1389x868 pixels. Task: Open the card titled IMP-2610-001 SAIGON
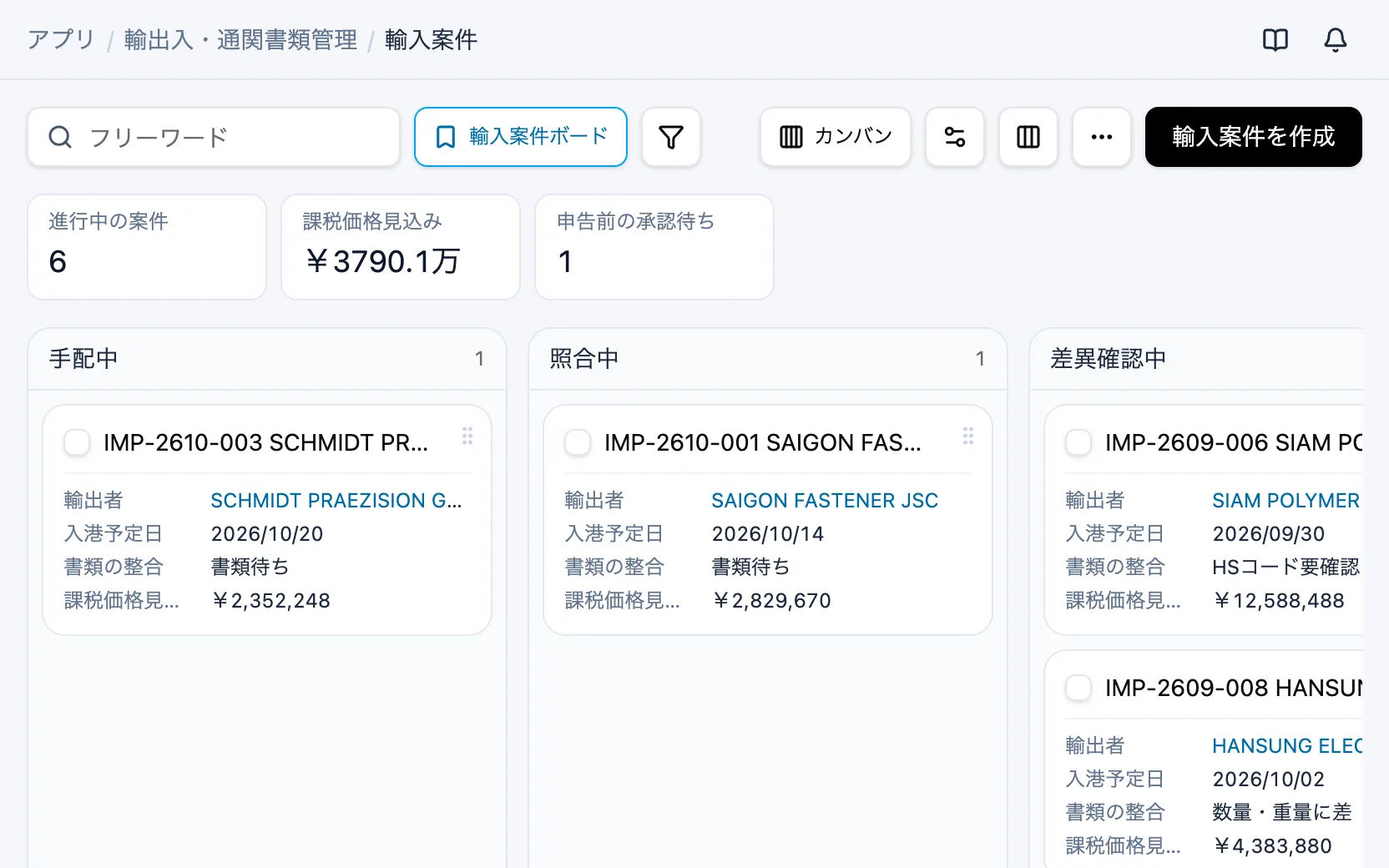pyautogui.click(x=763, y=442)
